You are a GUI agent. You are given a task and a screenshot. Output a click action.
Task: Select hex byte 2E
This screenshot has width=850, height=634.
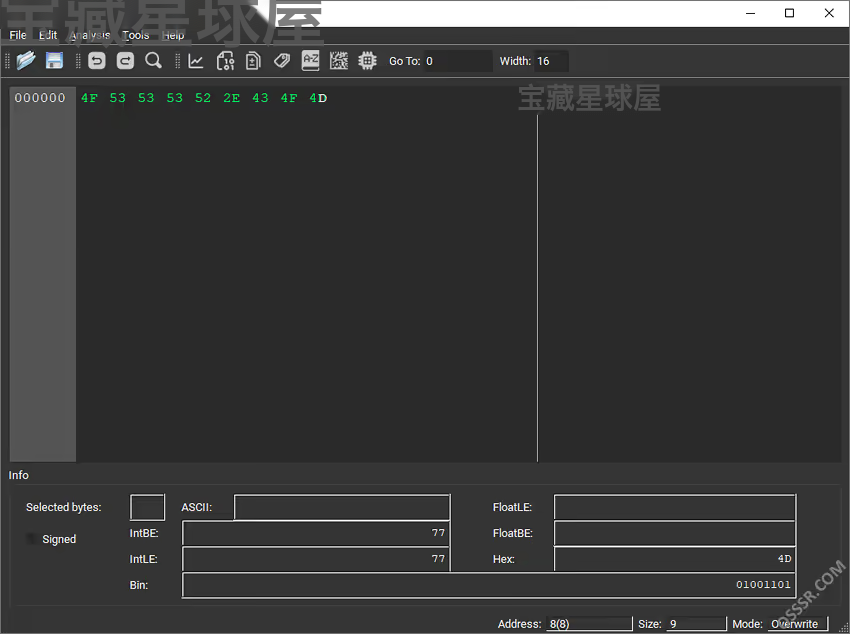(231, 98)
